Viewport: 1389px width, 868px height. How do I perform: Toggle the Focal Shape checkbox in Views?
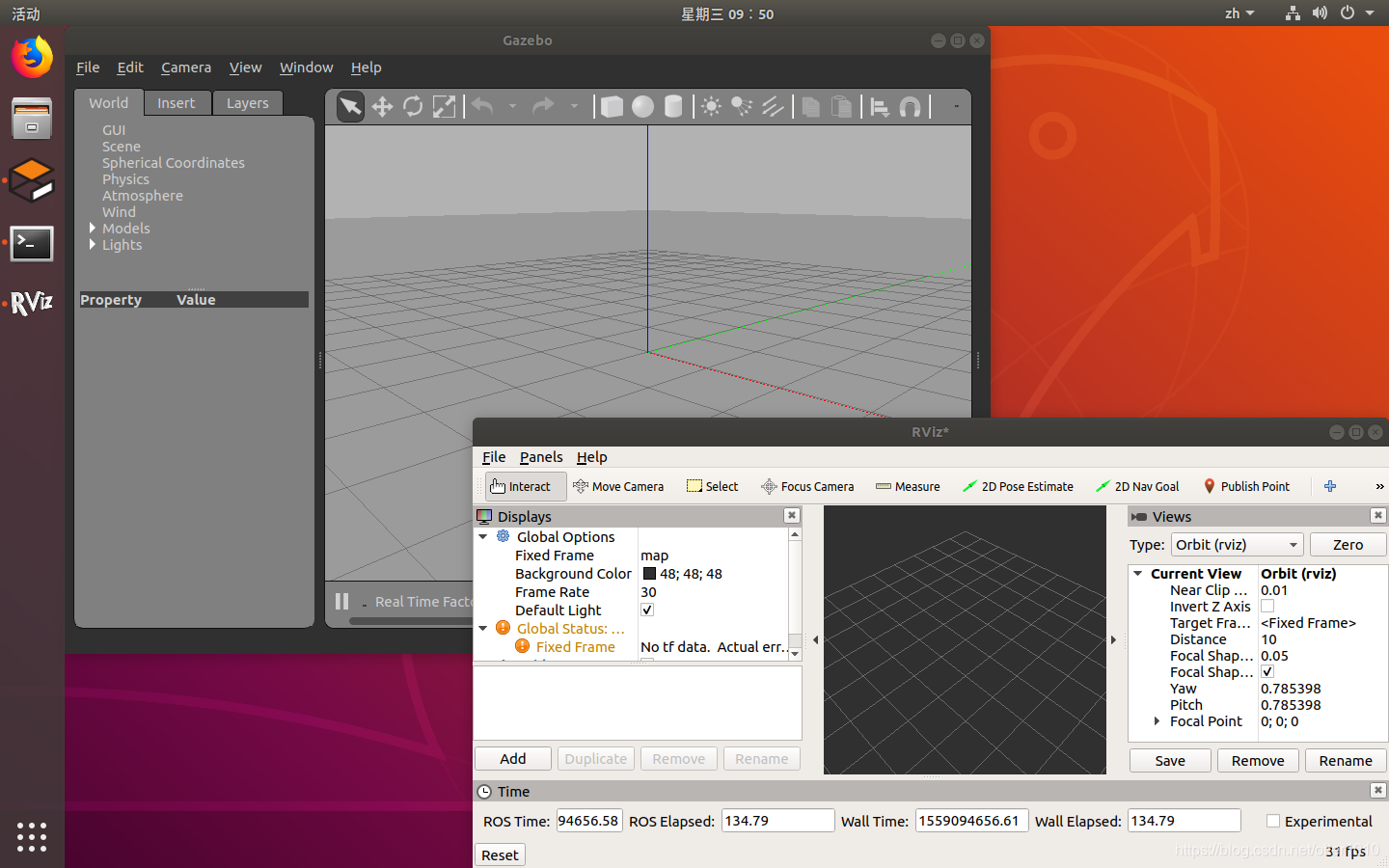1267,671
